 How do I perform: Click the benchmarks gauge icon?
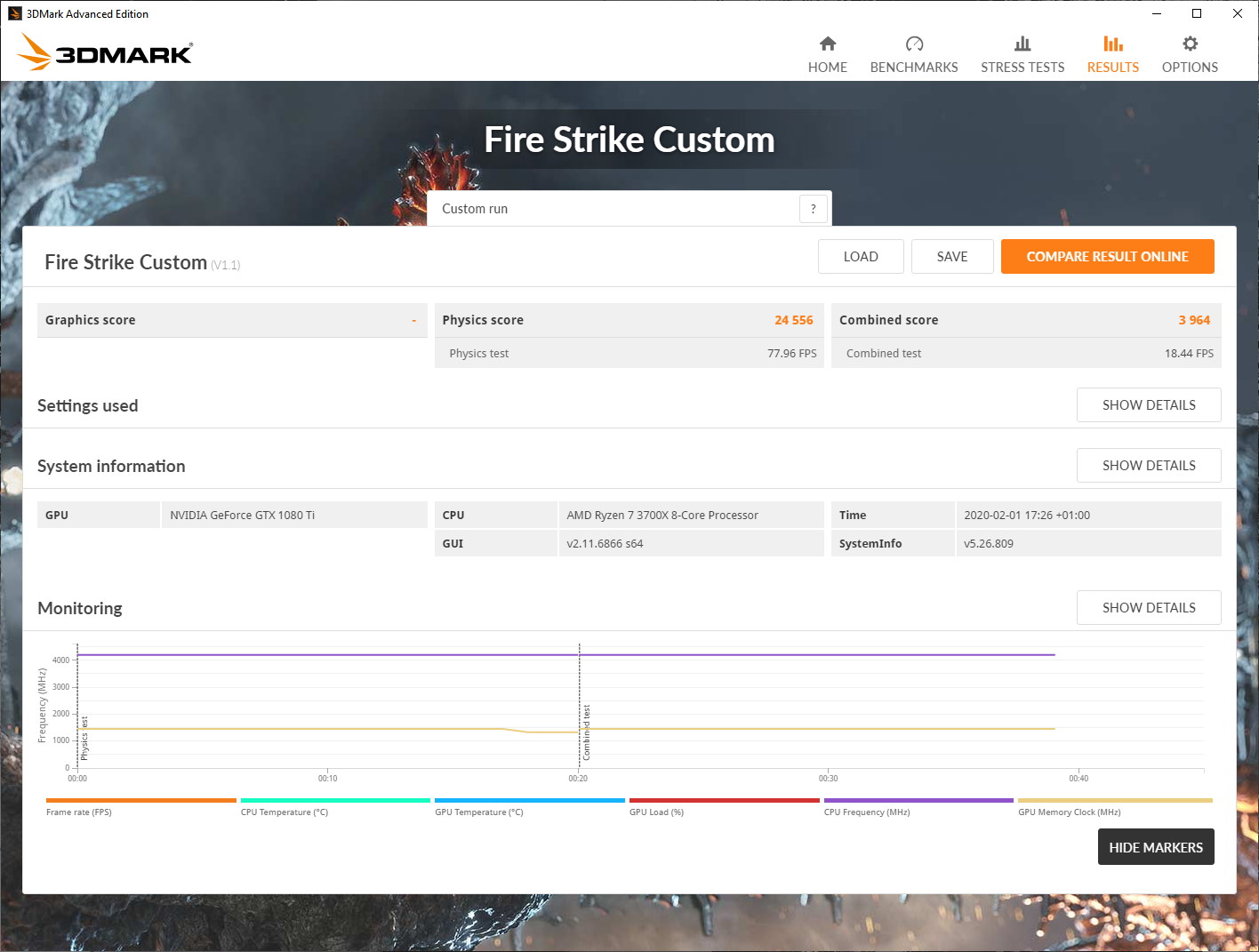(x=914, y=44)
